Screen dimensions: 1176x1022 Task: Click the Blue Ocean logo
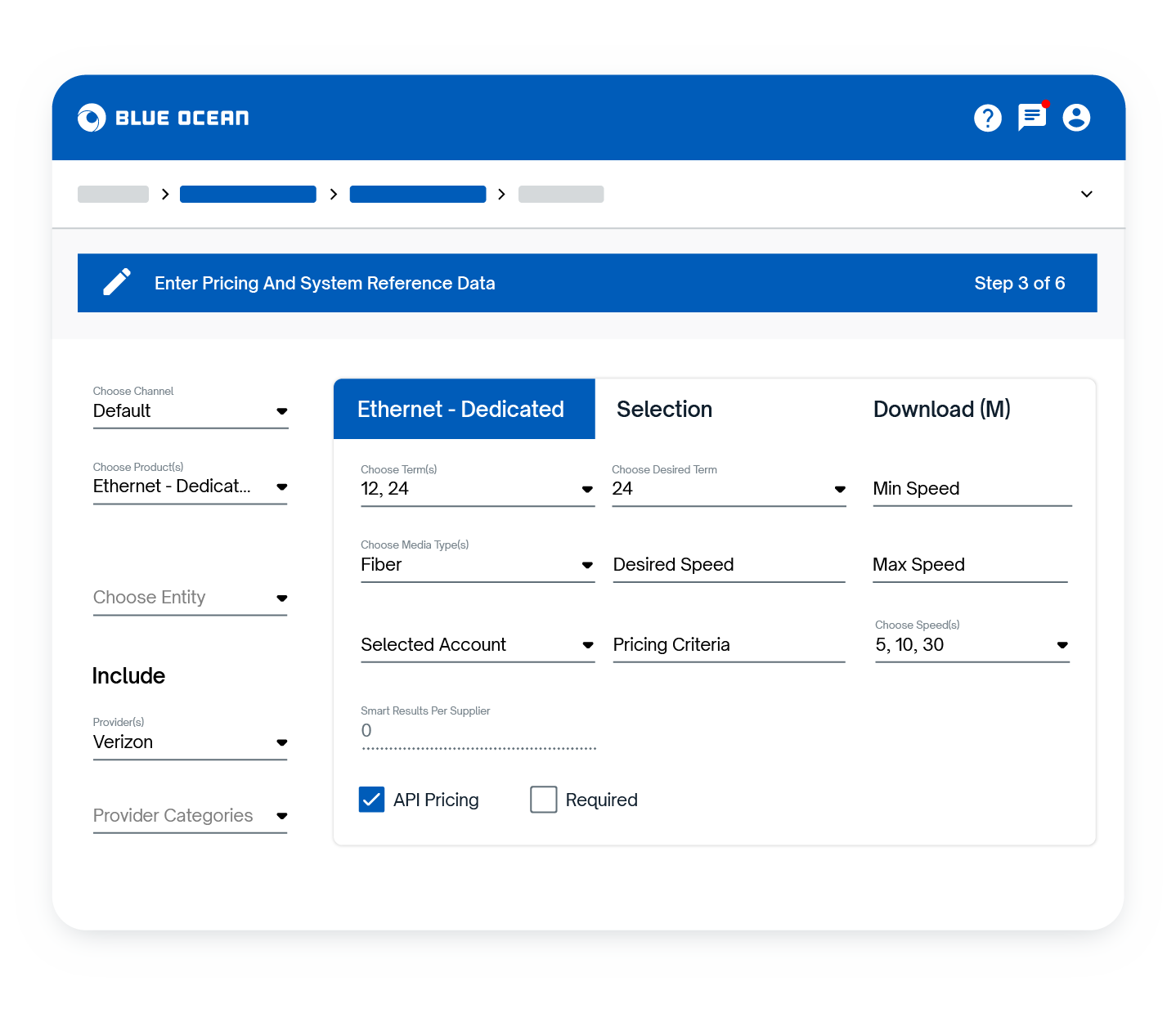coord(164,118)
